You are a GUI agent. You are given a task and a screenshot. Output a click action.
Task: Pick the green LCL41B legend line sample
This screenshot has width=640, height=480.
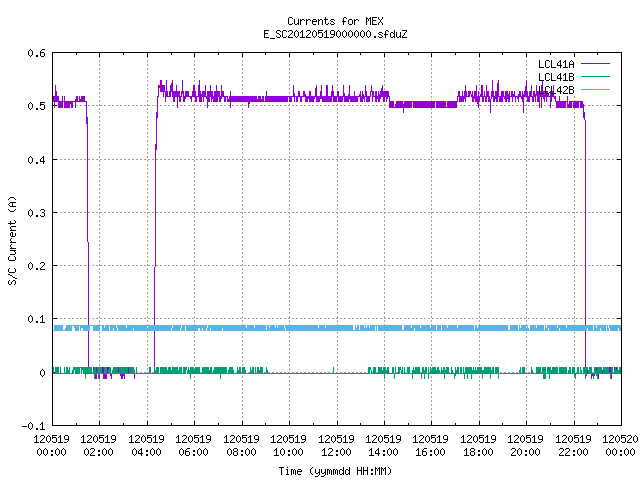[595, 76]
